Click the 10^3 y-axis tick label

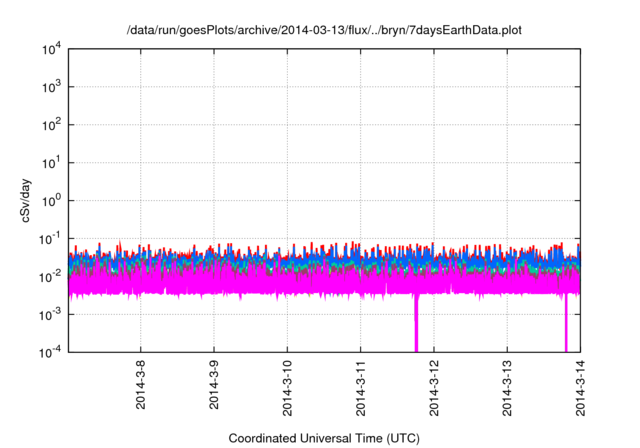(x=51, y=87)
